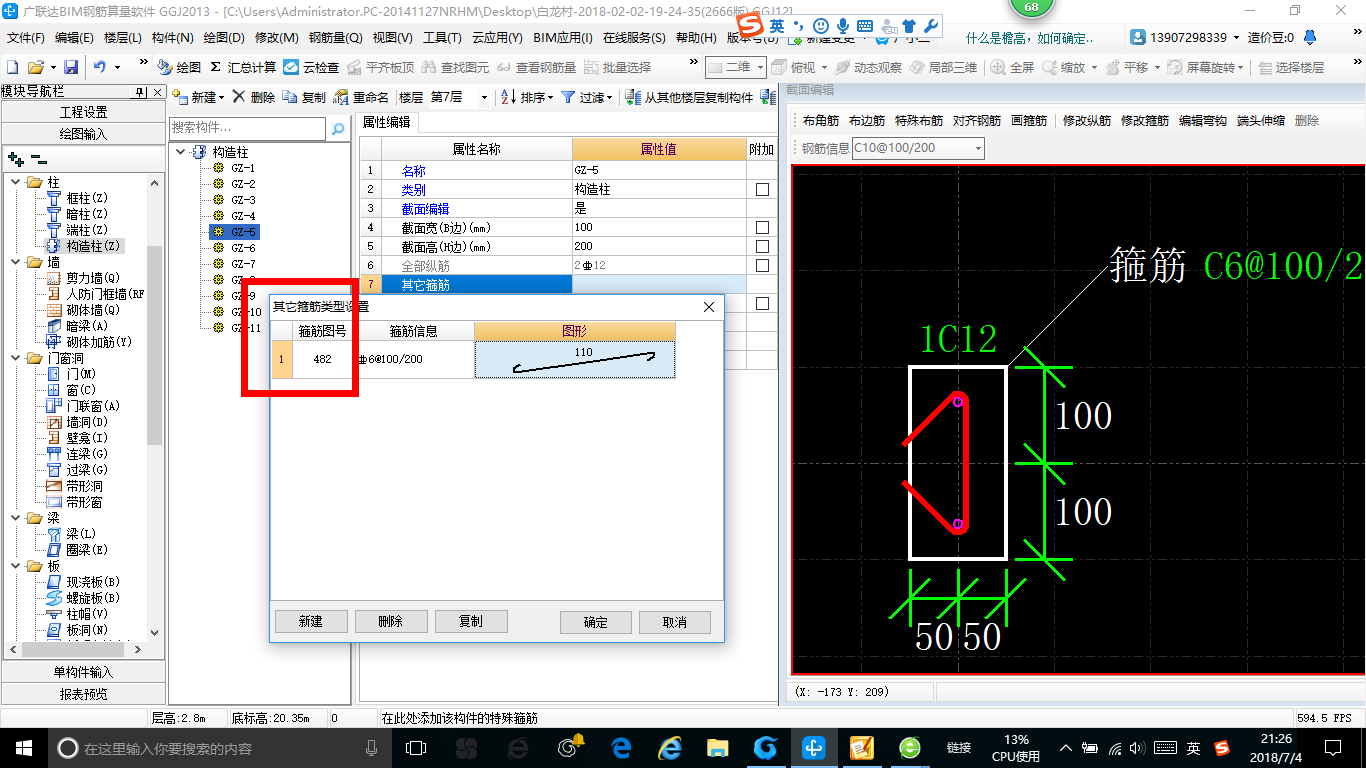Click into the 搜索构件 search field
The image size is (1366, 768).
click(x=247, y=128)
